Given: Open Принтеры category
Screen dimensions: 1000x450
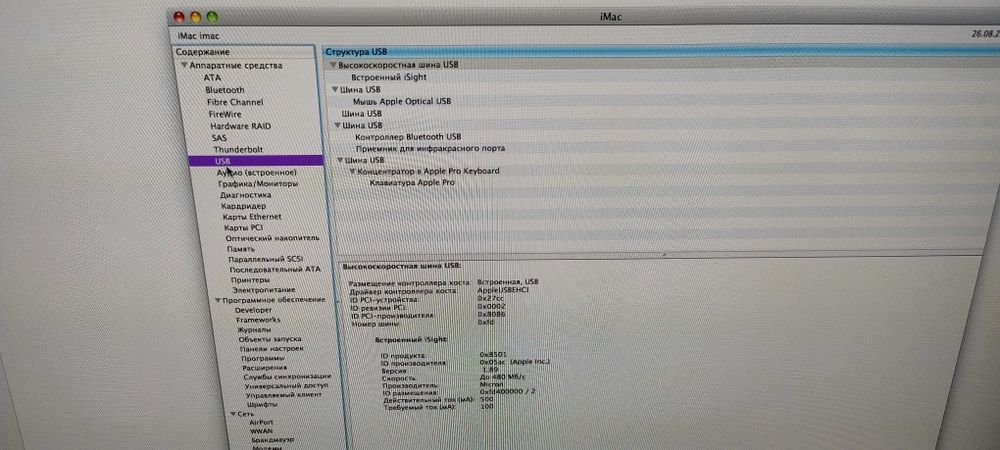Looking at the screenshot, I should click(250, 280).
